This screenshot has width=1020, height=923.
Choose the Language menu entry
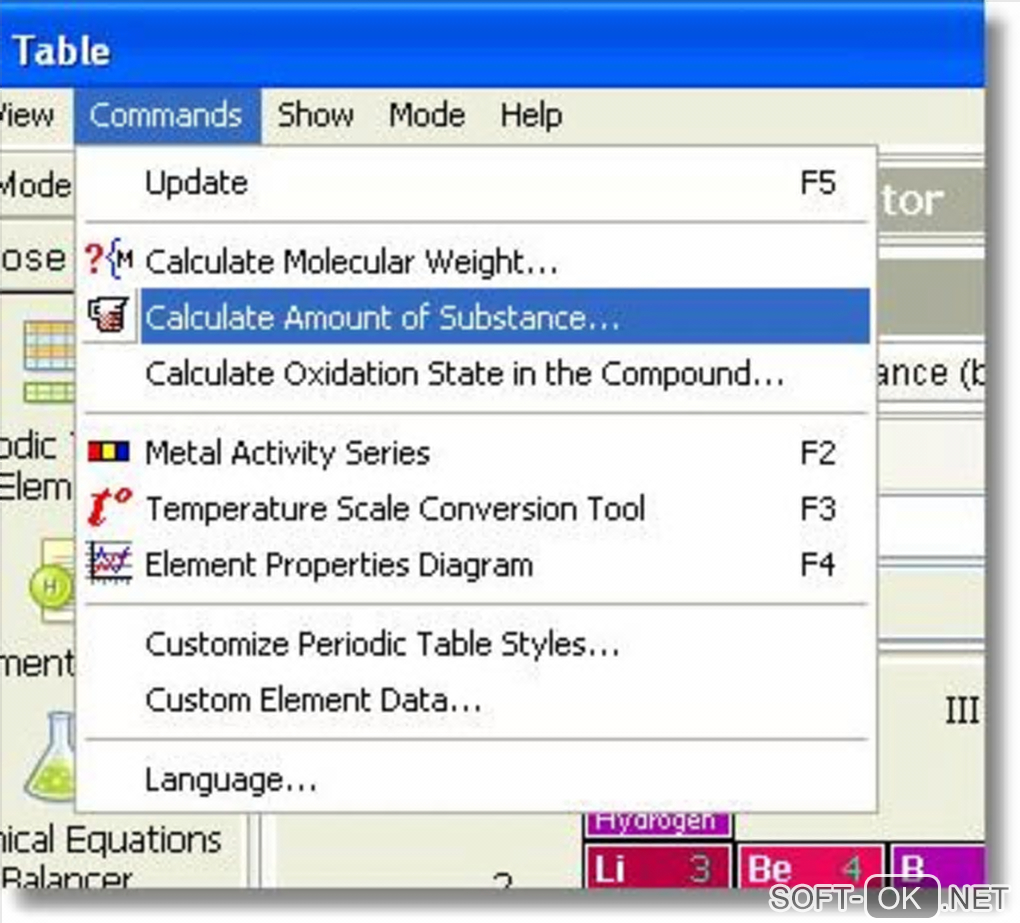[231, 779]
